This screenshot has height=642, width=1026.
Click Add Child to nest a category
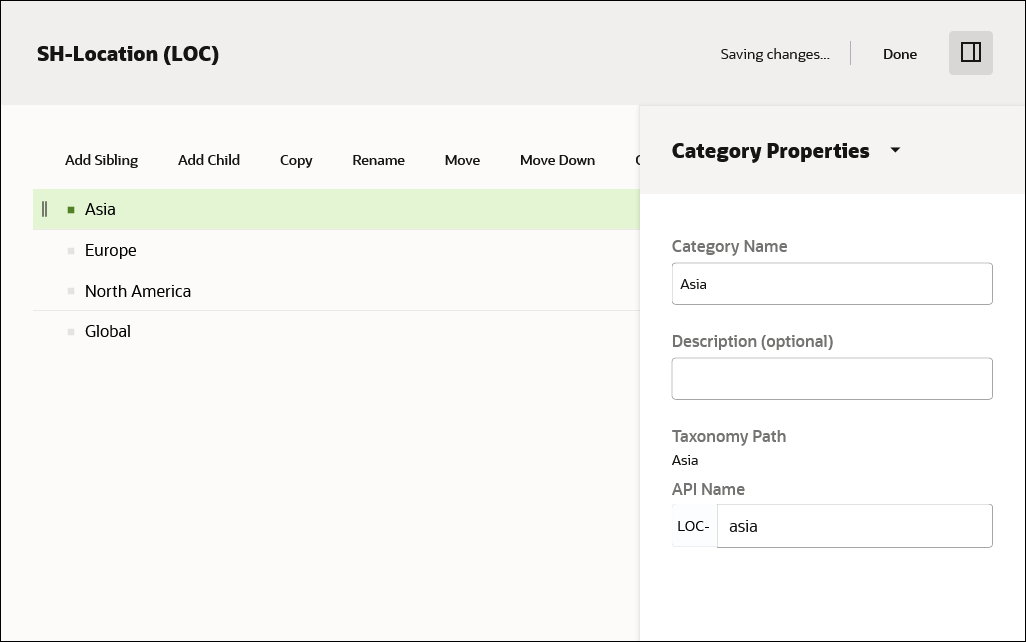click(x=208, y=160)
